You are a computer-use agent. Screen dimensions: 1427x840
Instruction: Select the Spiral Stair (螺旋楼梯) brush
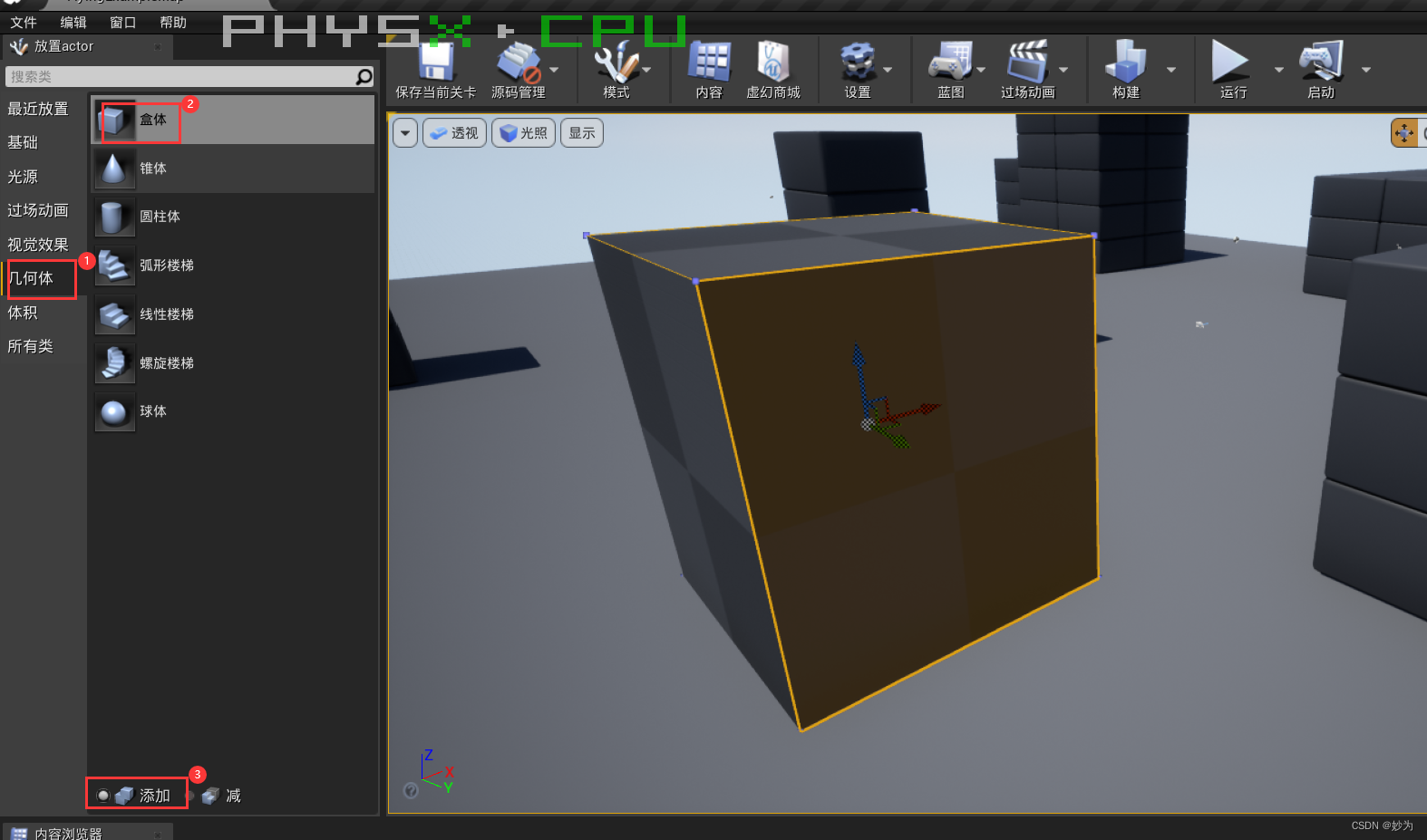coord(232,363)
